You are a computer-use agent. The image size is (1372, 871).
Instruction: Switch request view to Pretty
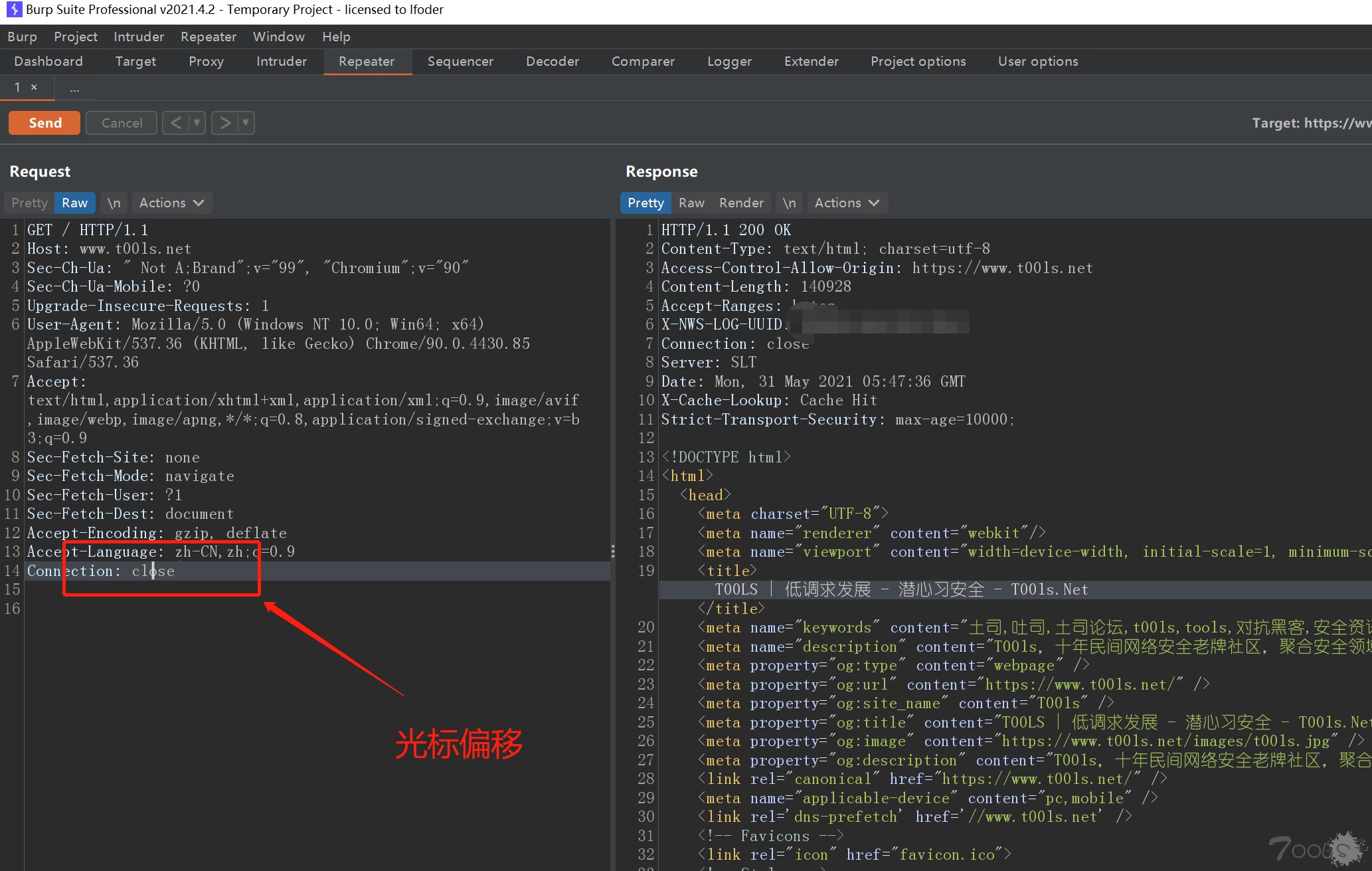tap(29, 203)
